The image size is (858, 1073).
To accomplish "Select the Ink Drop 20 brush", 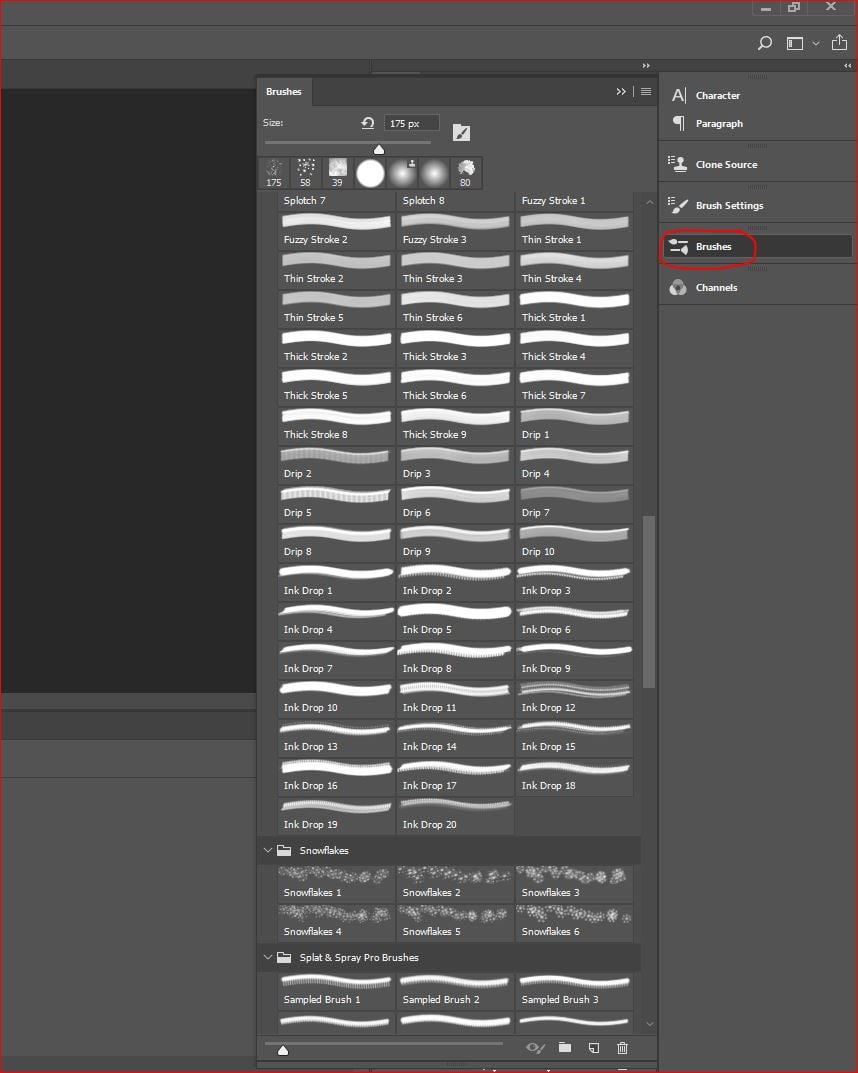I will coord(455,816).
